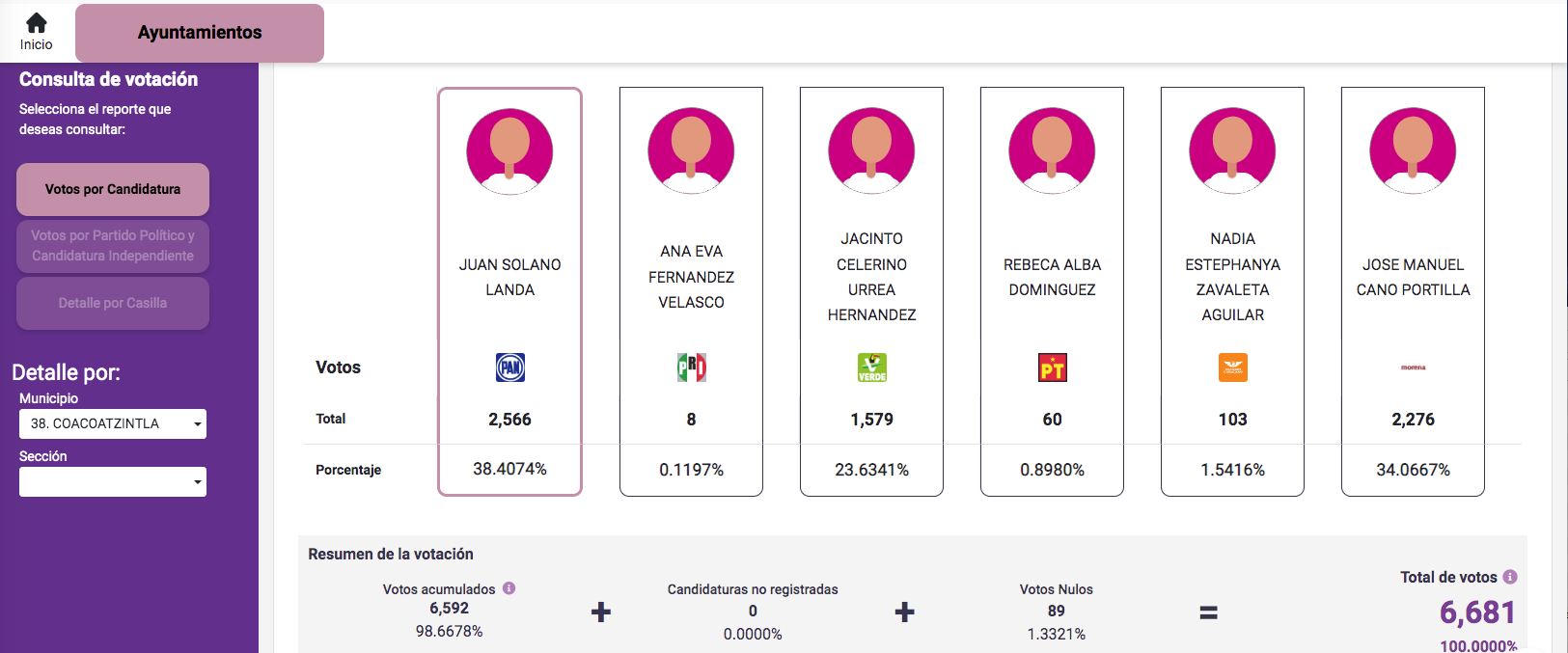Click the PRI party logo
The image size is (1568, 653).
click(691, 367)
